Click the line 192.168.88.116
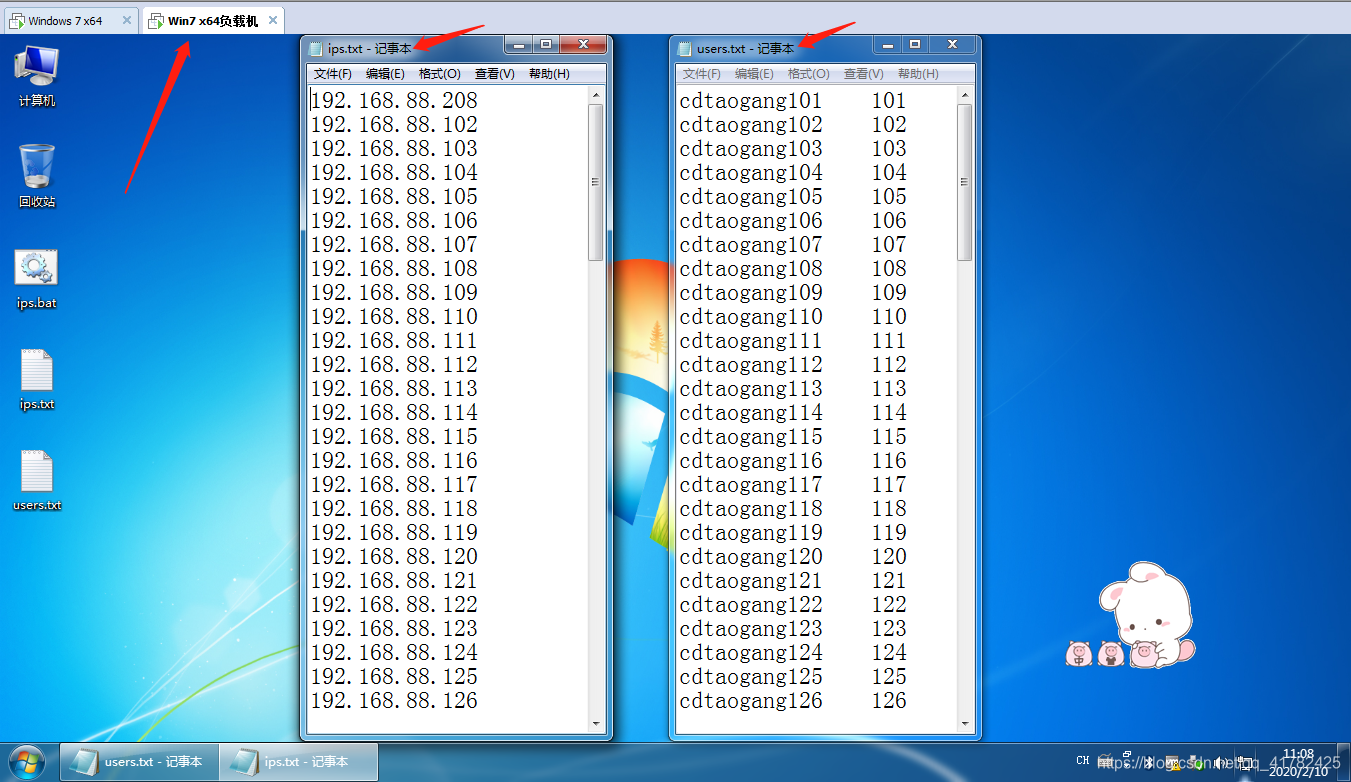The width and height of the screenshot is (1351, 782). coord(394,461)
